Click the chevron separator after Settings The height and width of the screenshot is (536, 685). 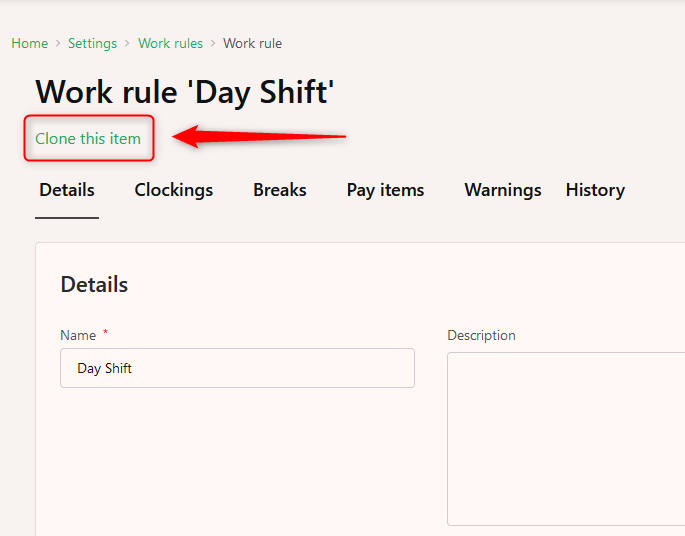(127, 43)
